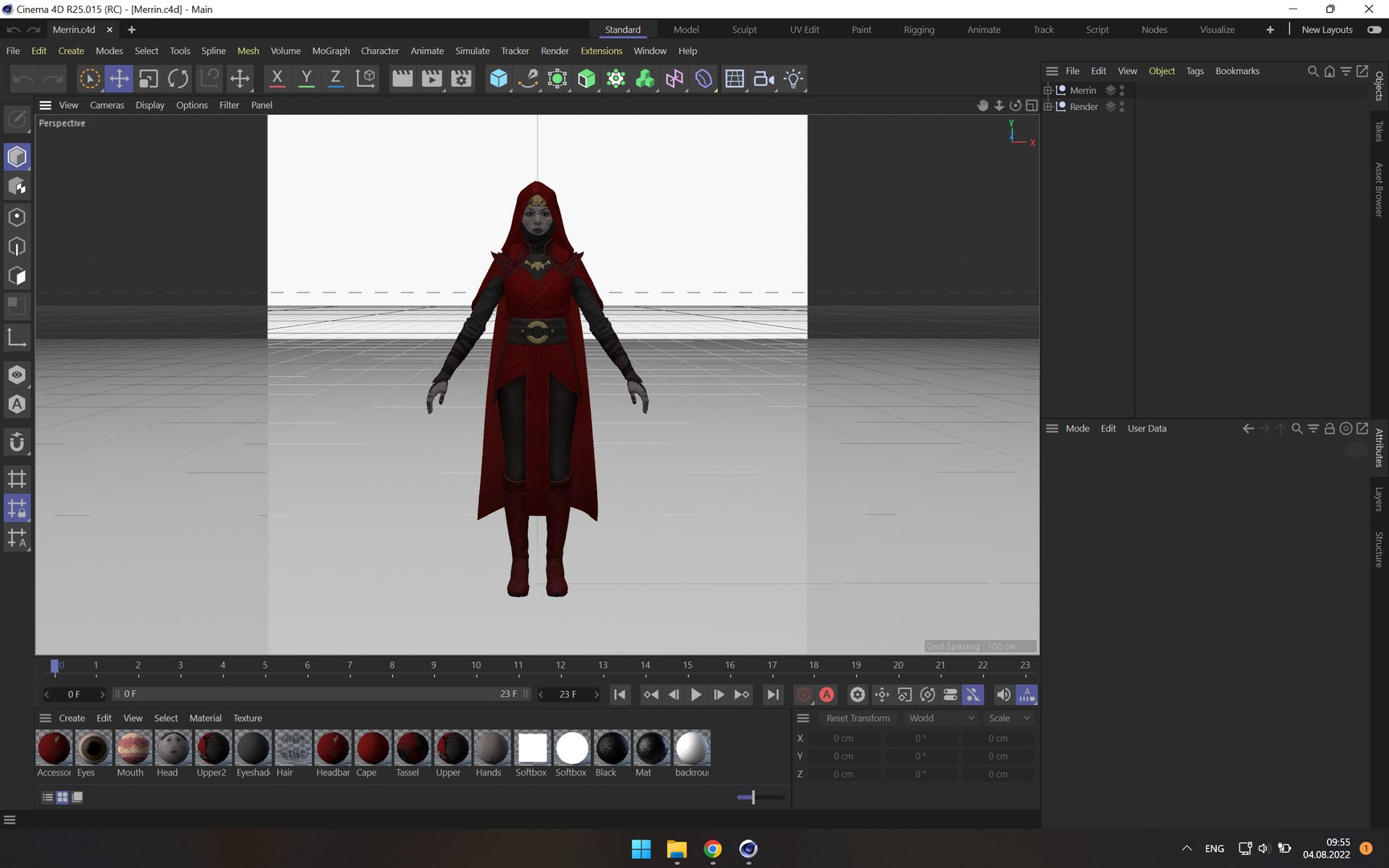Adjust the material thumbnail size slider
The height and width of the screenshot is (868, 1389).
[760, 797]
